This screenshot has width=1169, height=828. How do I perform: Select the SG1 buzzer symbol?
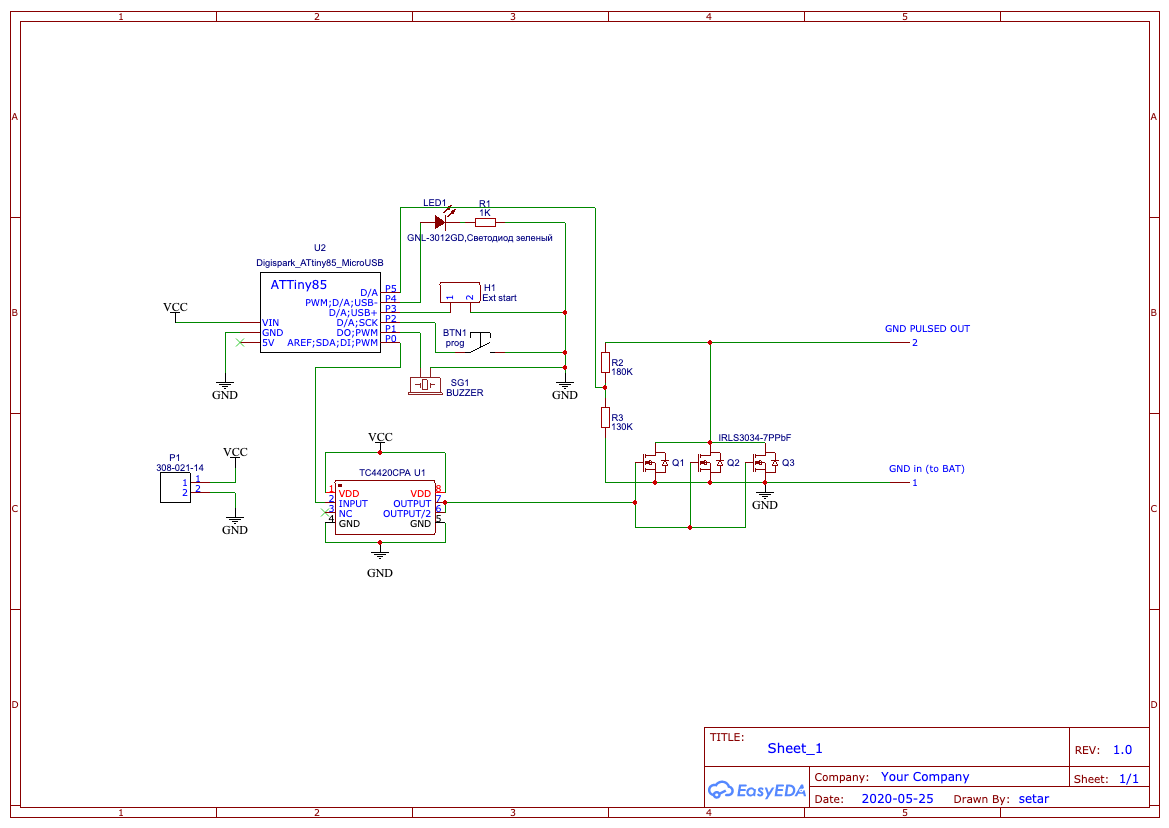(426, 385)
